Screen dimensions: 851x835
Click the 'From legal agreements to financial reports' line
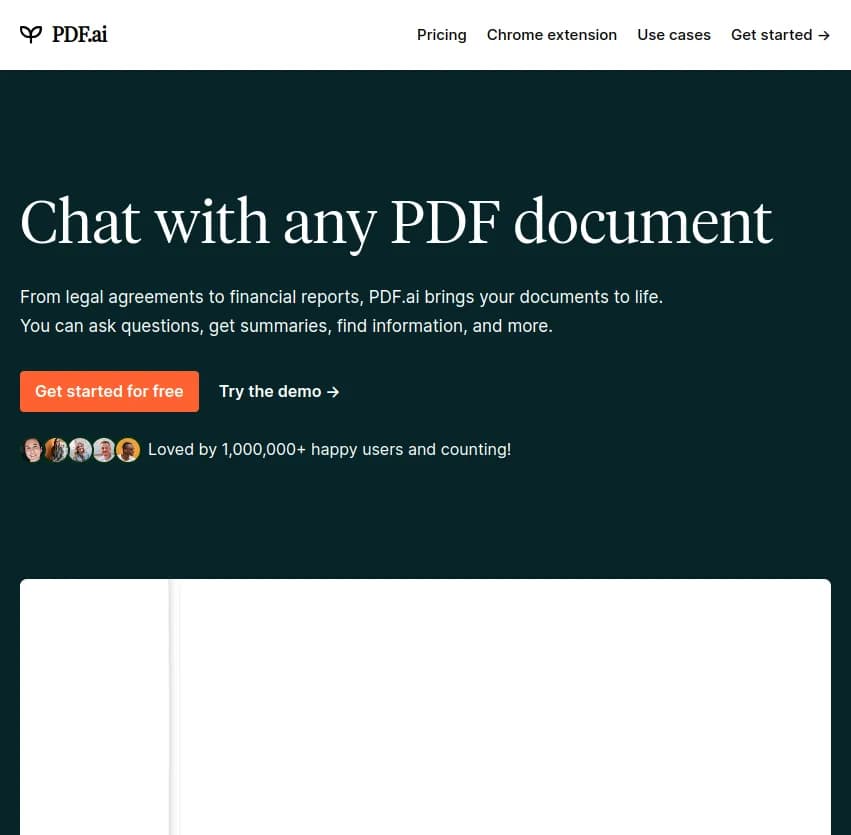pyautogui.click(x=341, y=297)
